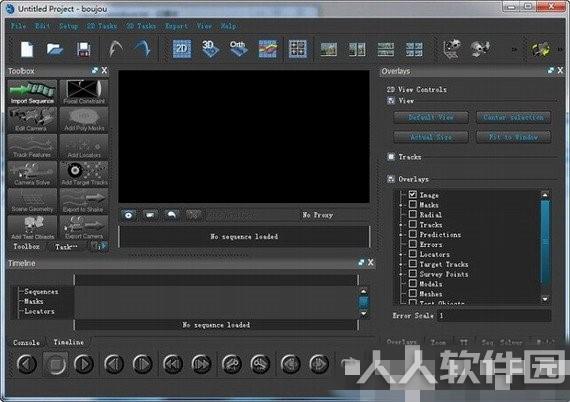Click the eye icon below the viewport
The height and width of the screenshot is (402, 570).
[129, 215]
